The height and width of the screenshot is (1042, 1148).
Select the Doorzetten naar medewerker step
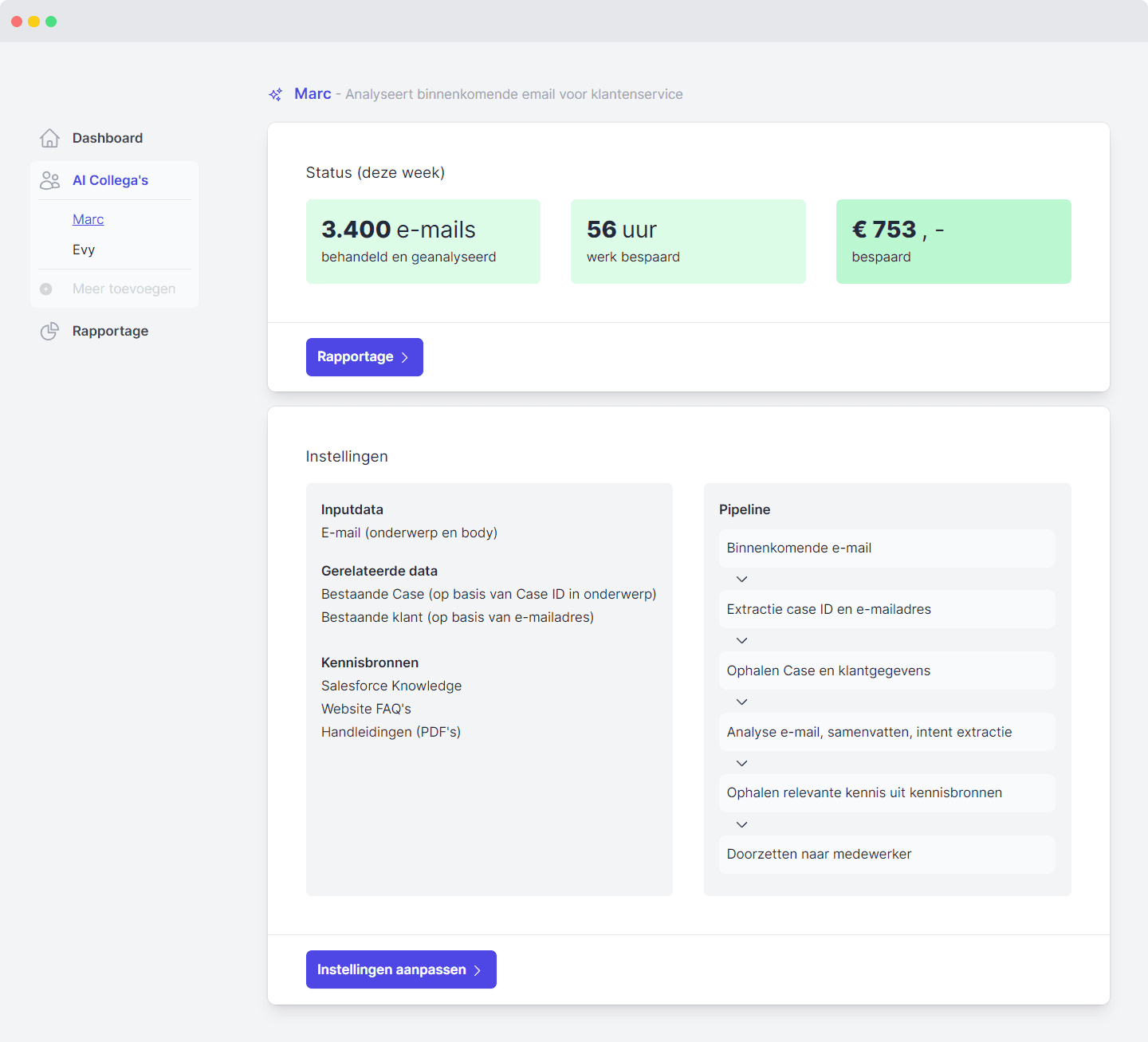(x=887, y=855)
